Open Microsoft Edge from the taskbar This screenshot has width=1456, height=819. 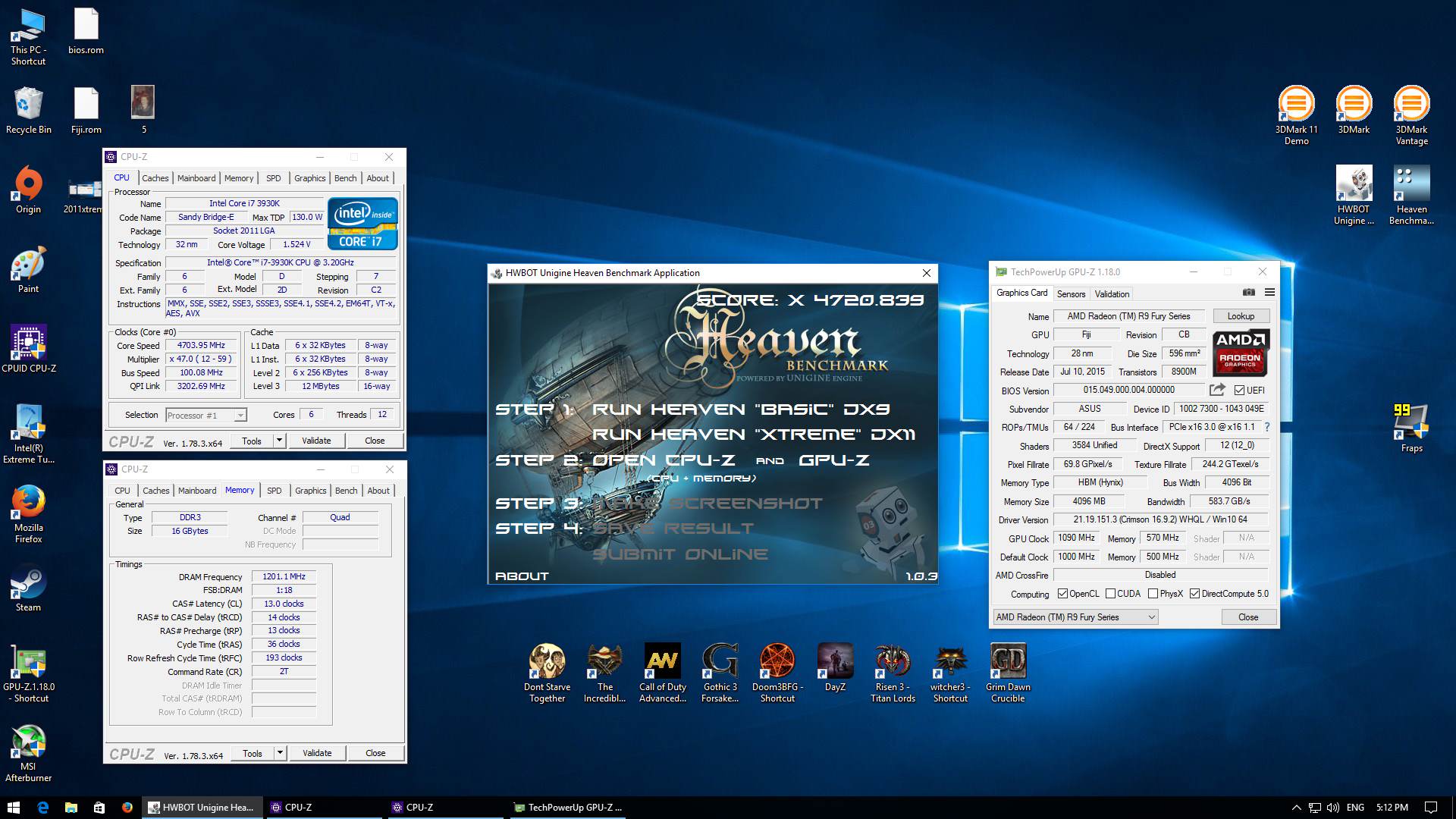click(x=42, y=808)
